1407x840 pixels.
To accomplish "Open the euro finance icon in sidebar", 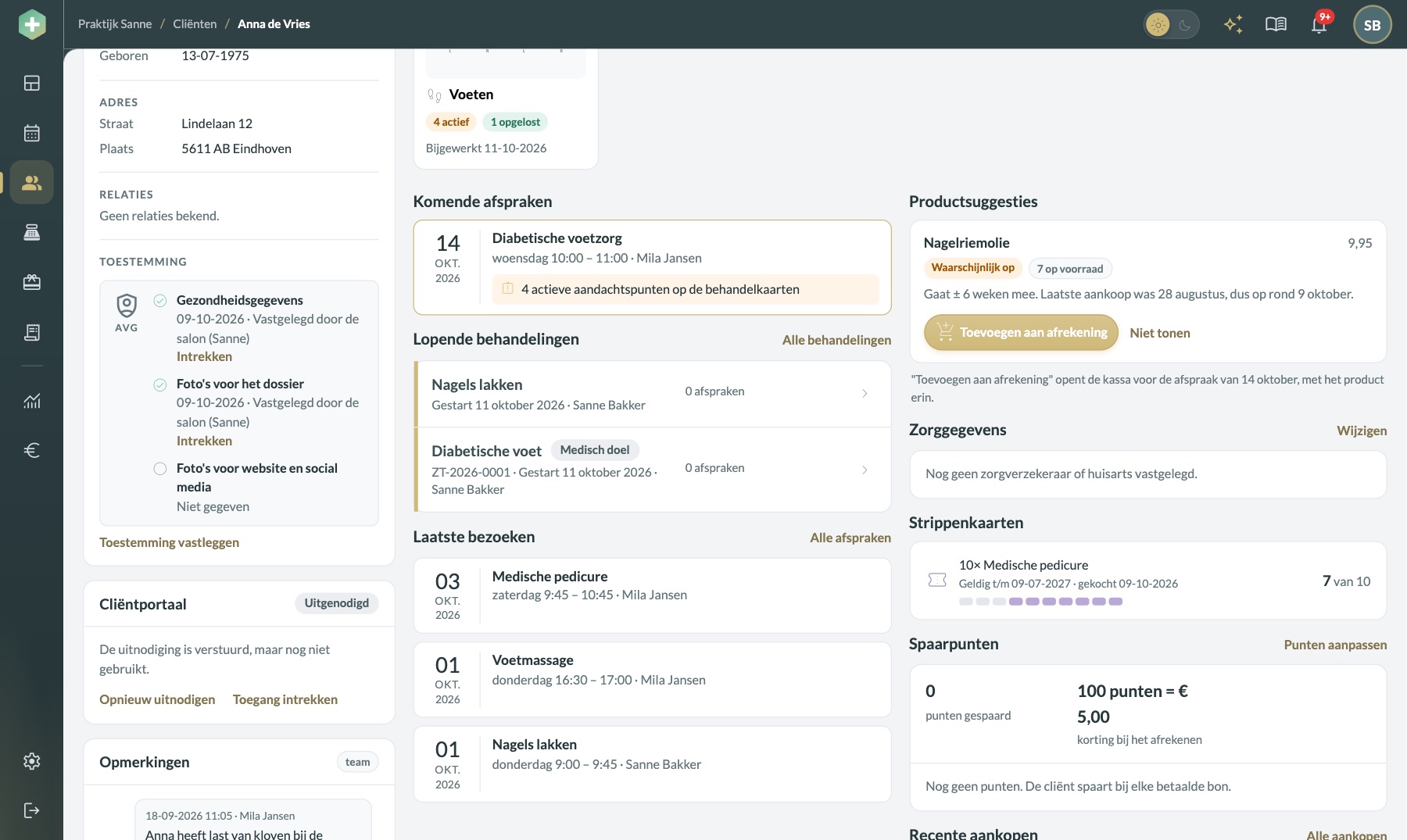I will pos(31,450).
